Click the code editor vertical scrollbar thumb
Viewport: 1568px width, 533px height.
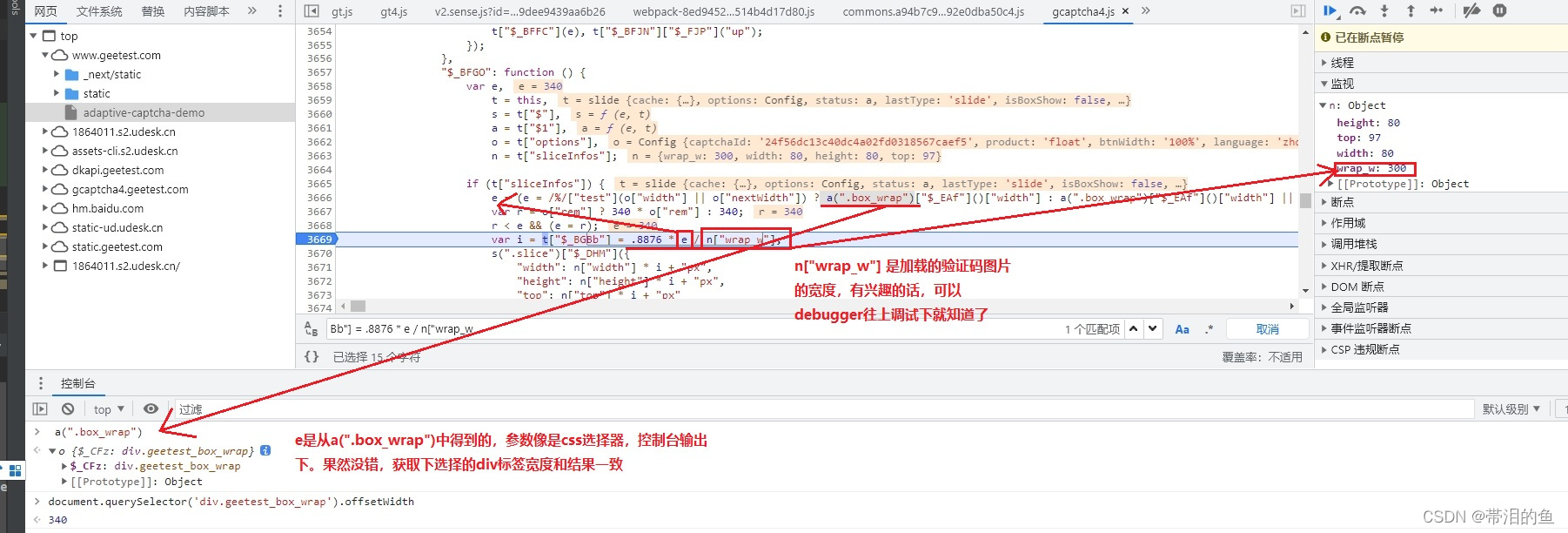(1305, 199)
